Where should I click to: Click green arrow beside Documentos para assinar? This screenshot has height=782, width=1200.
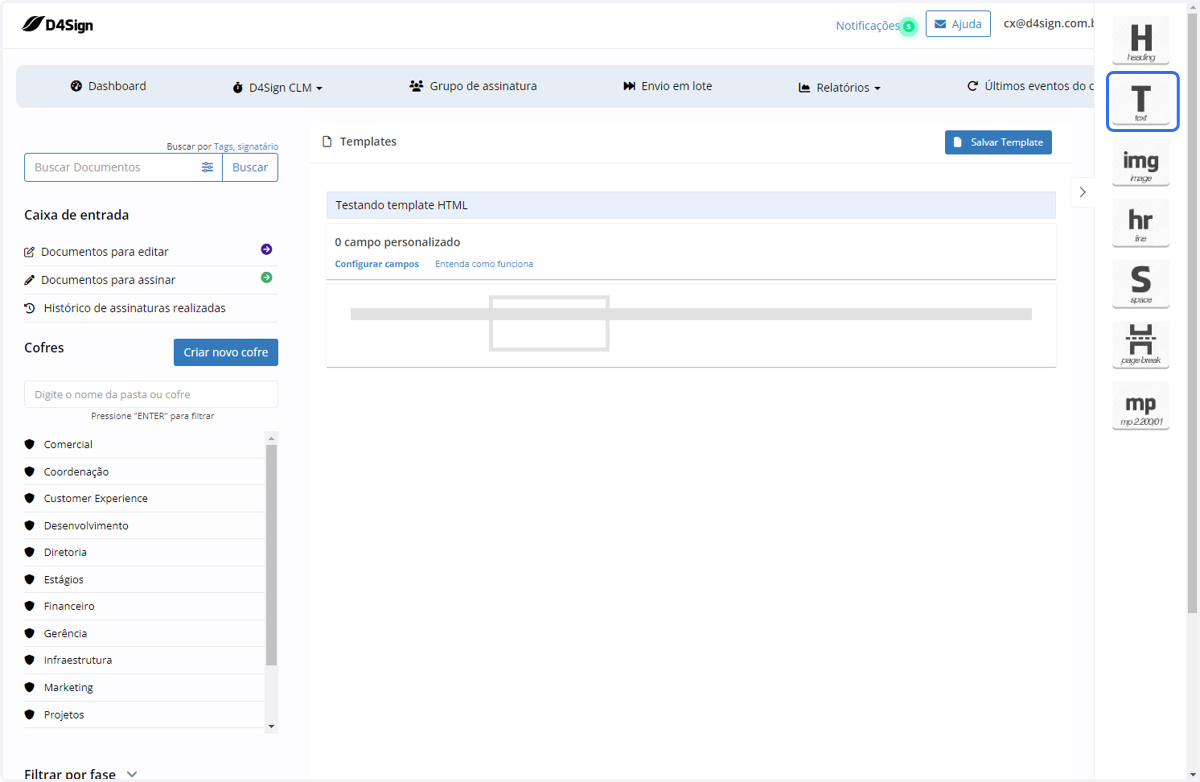(266, 278)
